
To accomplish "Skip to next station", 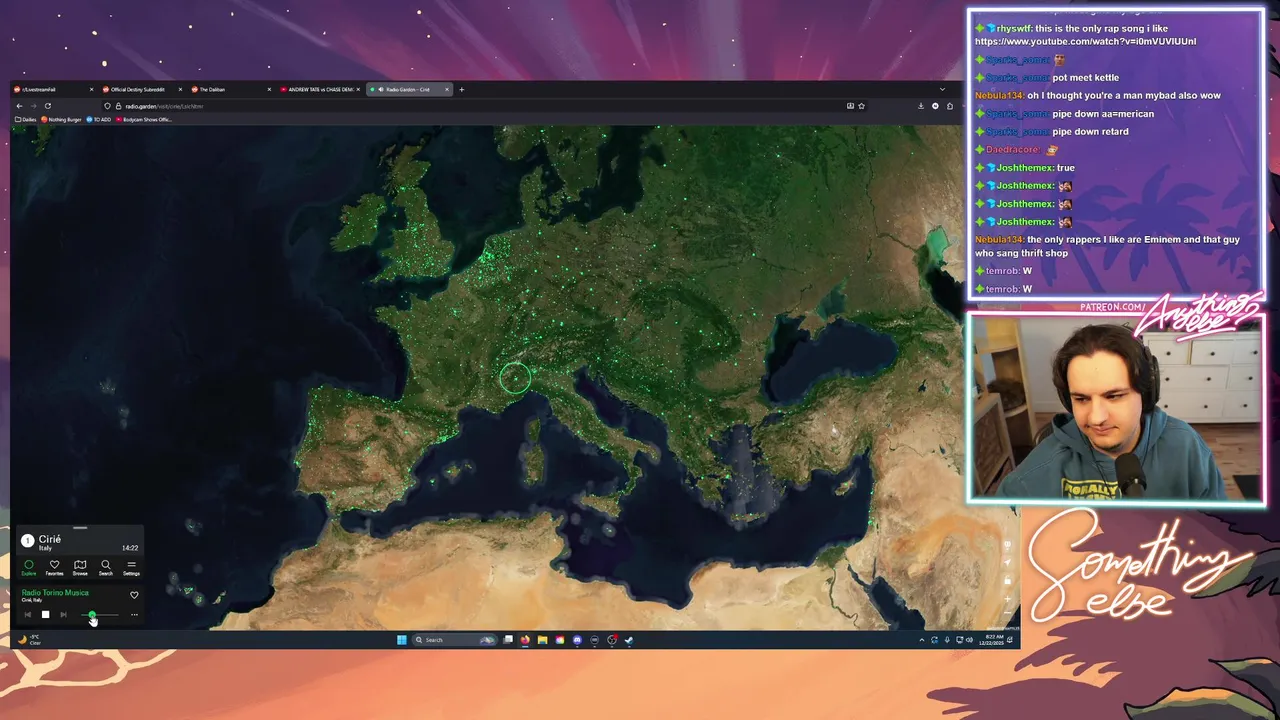I will pos(63,614).
